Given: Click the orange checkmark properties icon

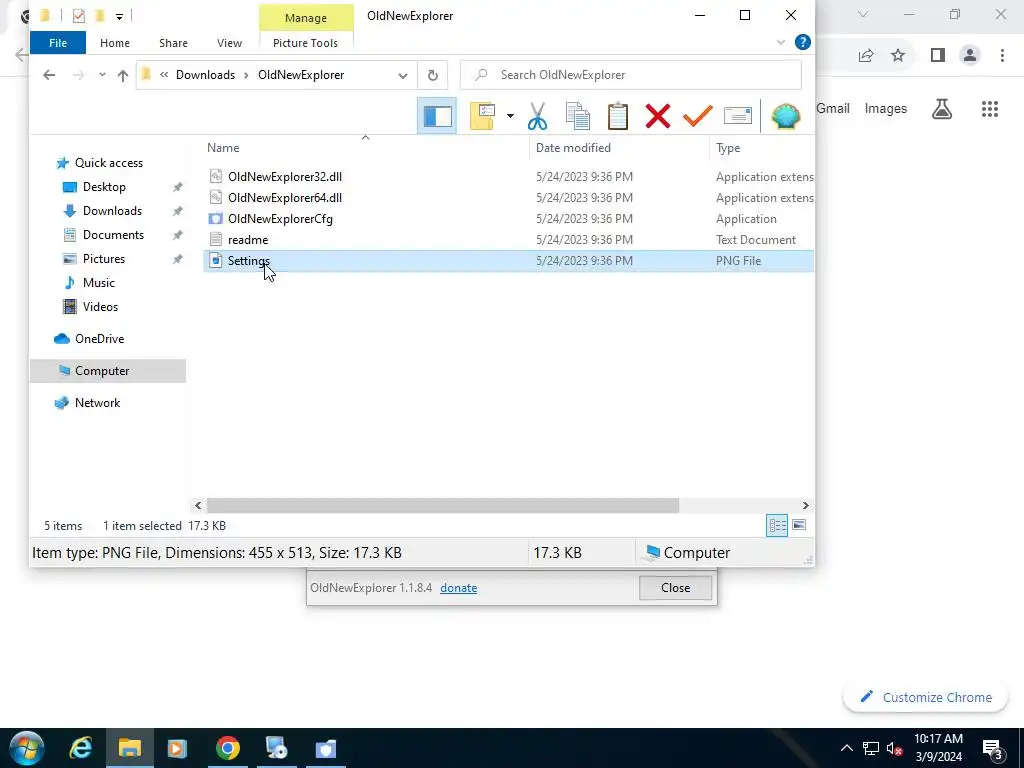Looking at the screenshot, I should [697, 116].
